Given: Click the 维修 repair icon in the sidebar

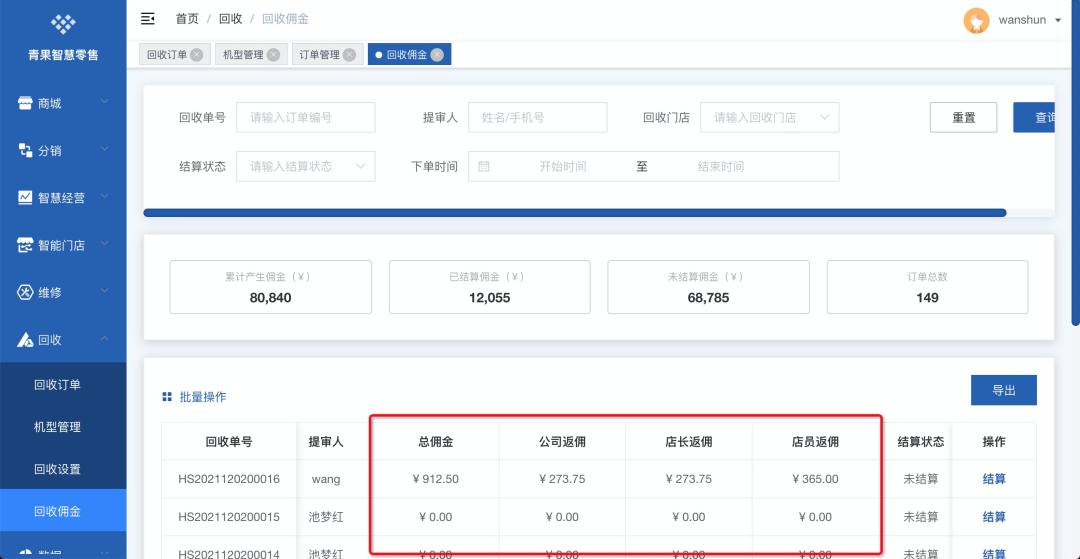Looking at the screenshot, I should (25, 292).
